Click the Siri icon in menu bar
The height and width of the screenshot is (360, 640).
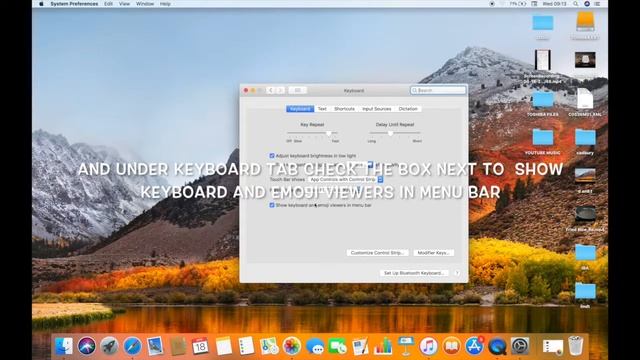tap(587, 4)
